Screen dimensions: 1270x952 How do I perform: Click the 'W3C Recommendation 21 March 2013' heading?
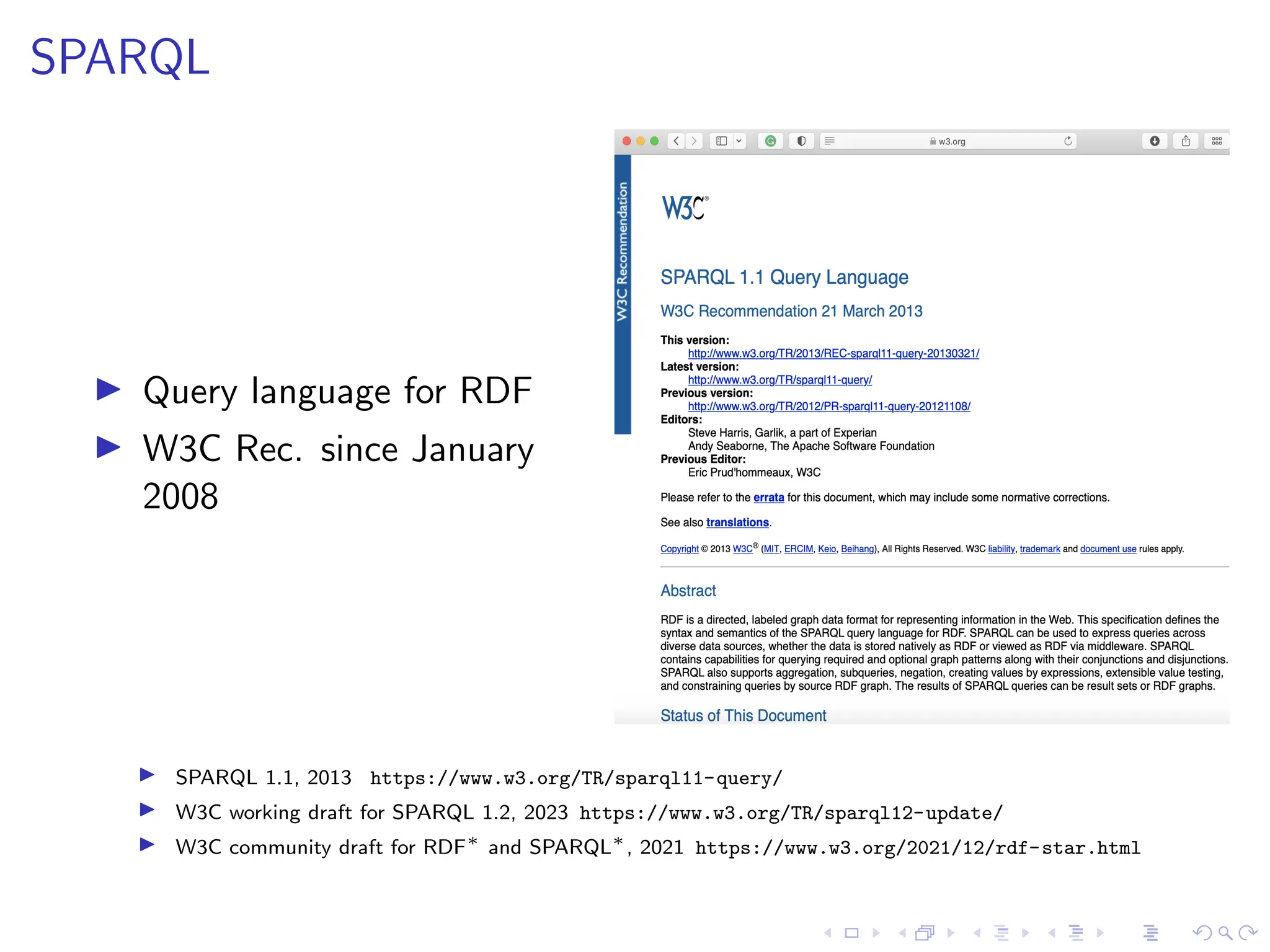[791, 311]
